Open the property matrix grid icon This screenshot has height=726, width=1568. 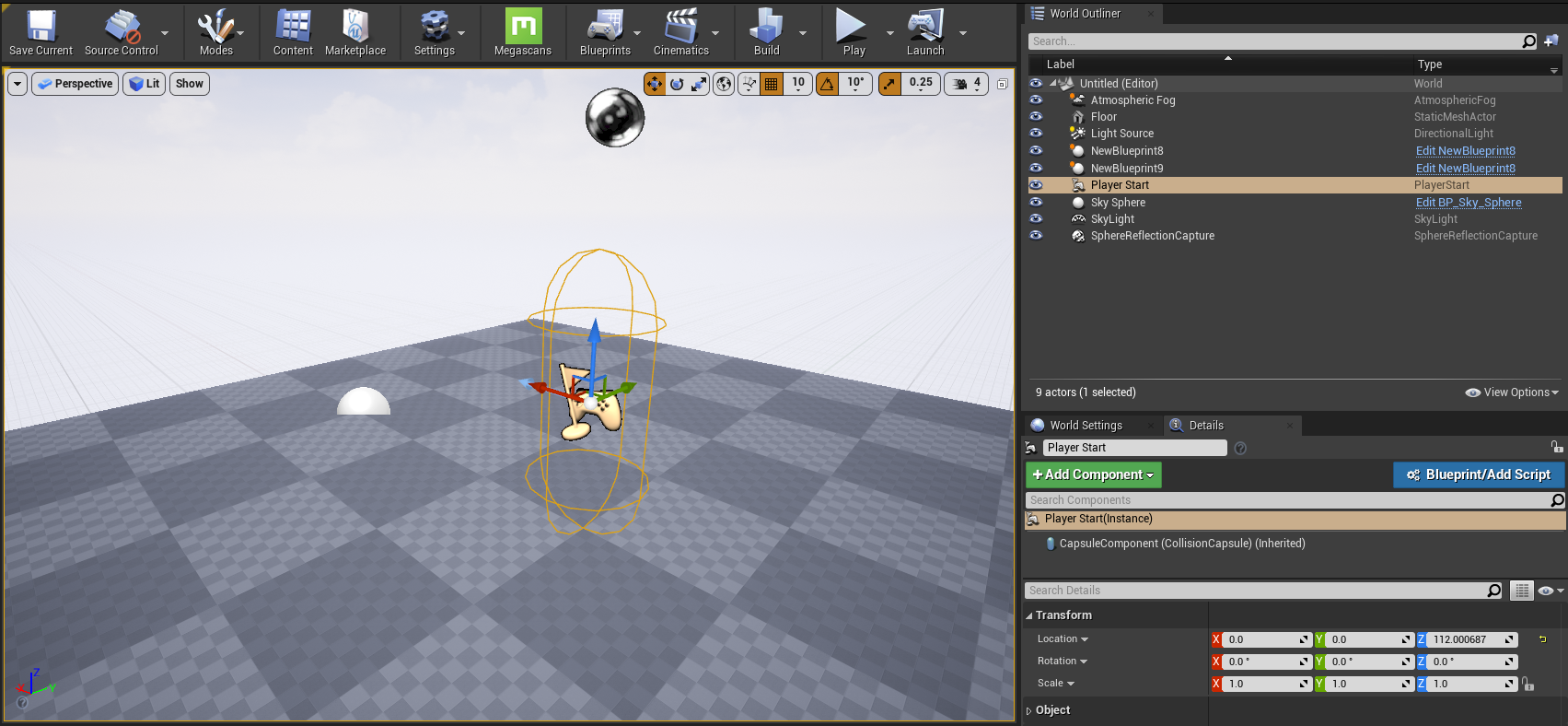tap(1522, 591)
